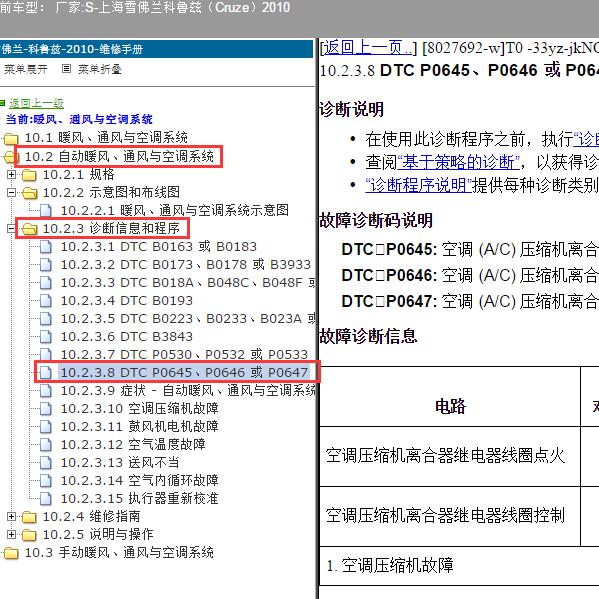Follow the 返回上一页 link
The height and width of the screenshot is (599, 599).
coord(368,48)
